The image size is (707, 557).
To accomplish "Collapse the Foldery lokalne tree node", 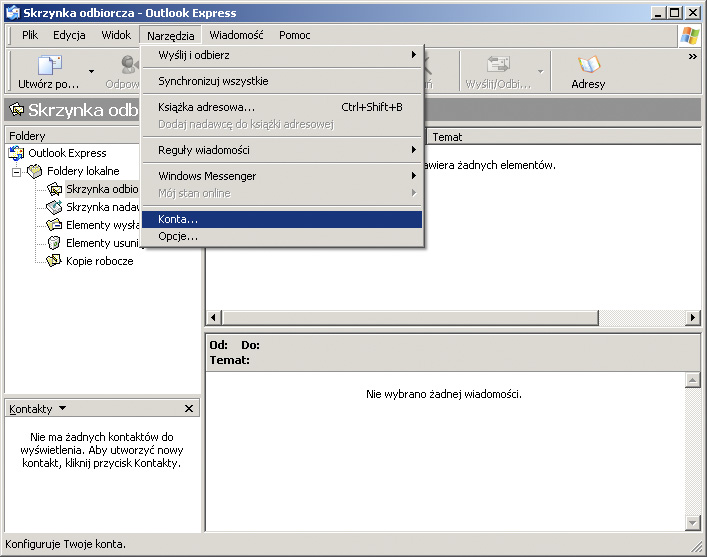I will click(17, 172).
